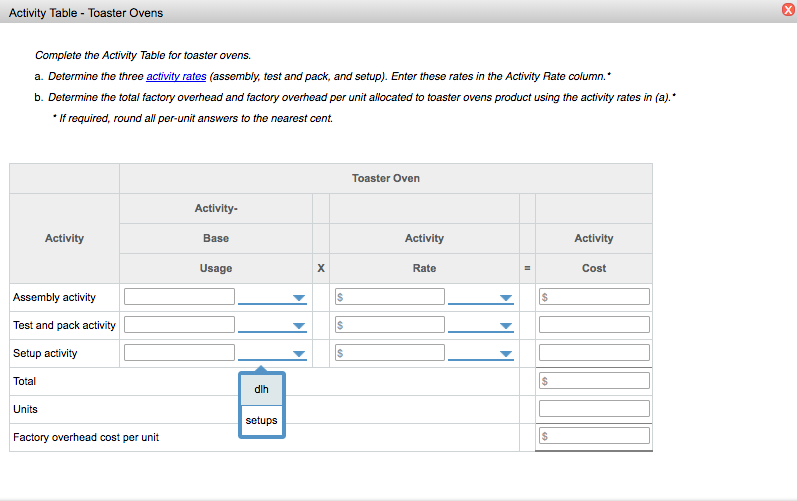The width and height of the screenshot is (797, 501).
Task: Select dlh from the dropdown list
Action: pos(261,389)
